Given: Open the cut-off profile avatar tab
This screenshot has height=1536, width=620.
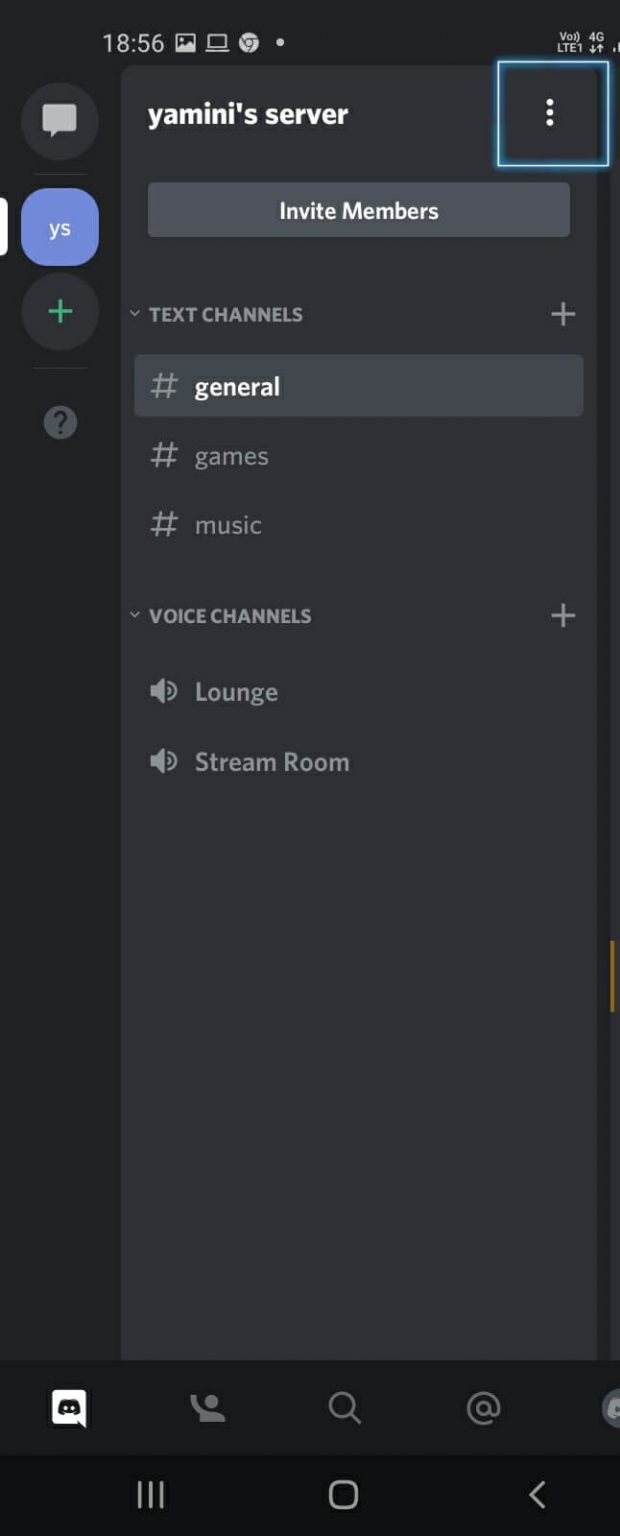Looking at the screenshot, I should click(x=611, y=1408).
